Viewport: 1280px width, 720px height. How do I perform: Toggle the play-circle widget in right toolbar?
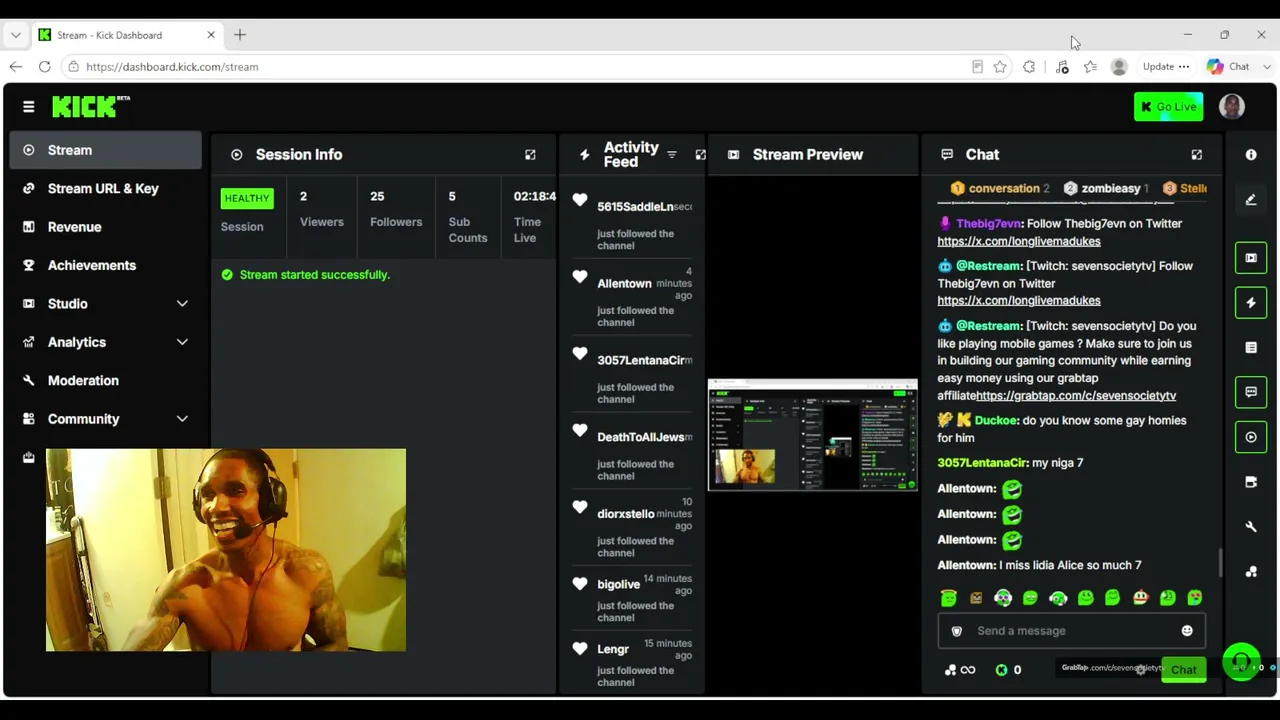1251,437
